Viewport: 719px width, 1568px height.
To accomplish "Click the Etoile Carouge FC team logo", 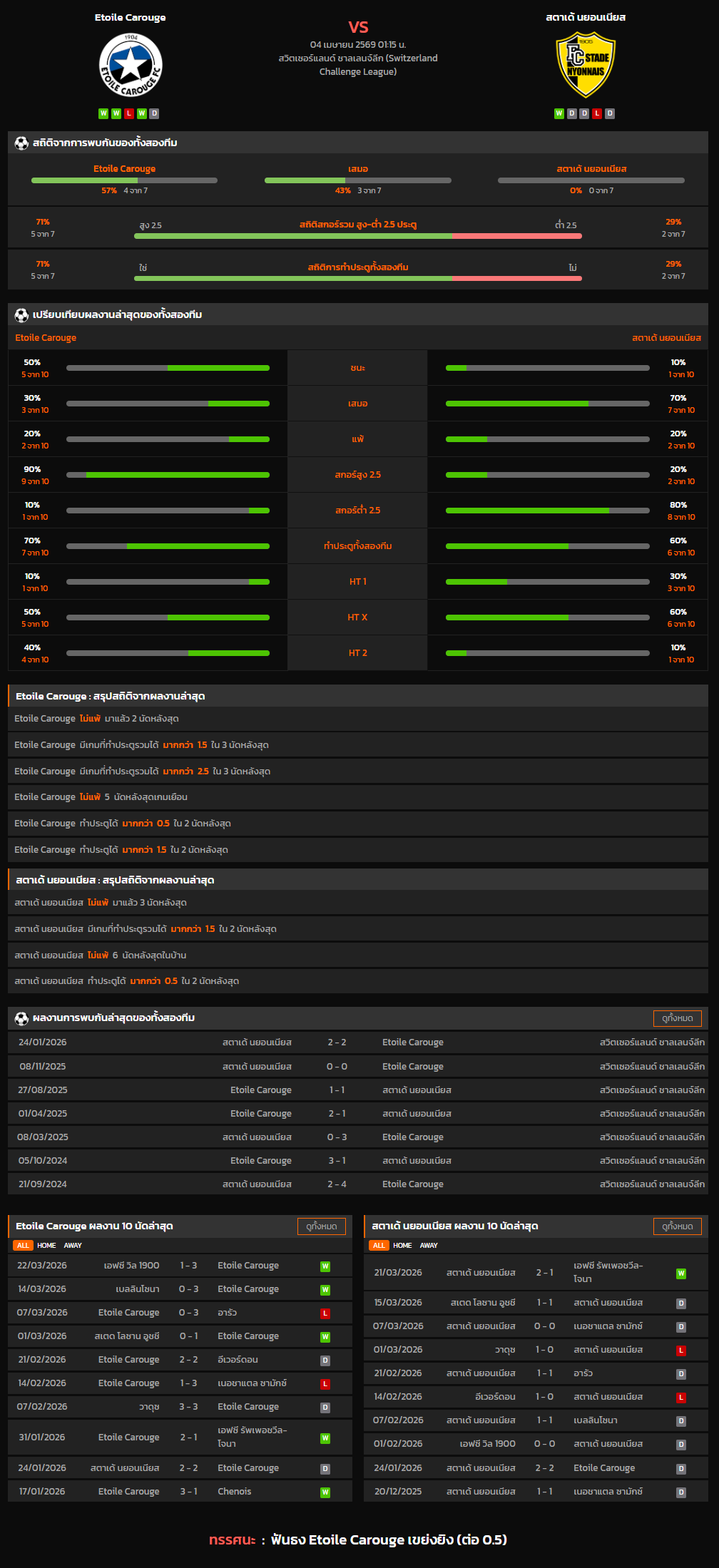I will [x=130, y=66].
